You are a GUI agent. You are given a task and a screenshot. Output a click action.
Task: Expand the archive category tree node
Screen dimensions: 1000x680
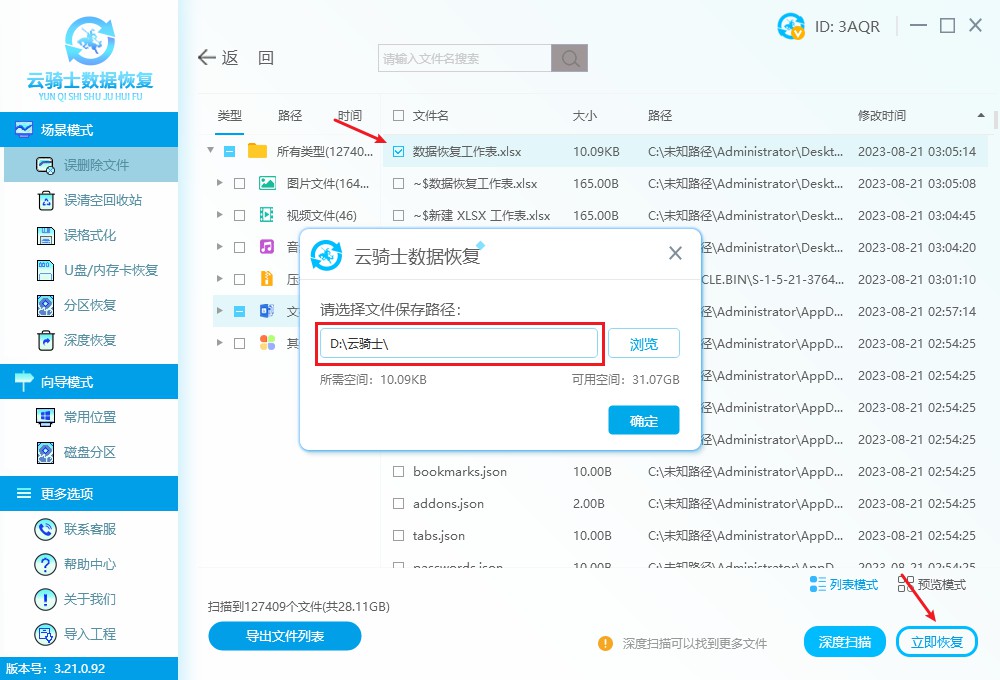[219, 279]
